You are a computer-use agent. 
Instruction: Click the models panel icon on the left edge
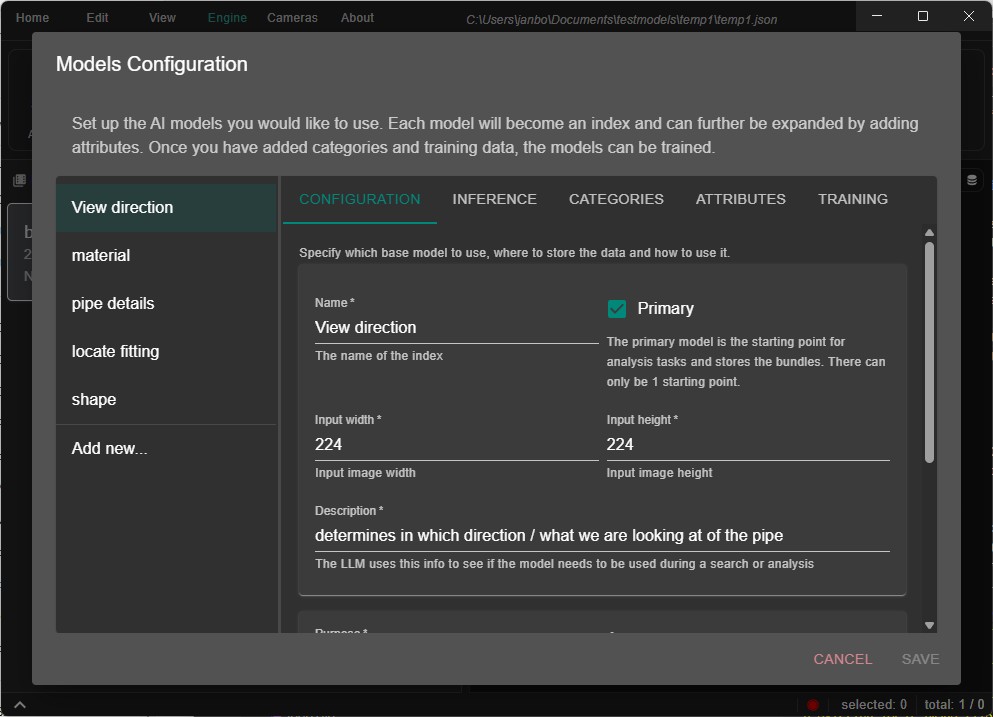tap(17, 179)
